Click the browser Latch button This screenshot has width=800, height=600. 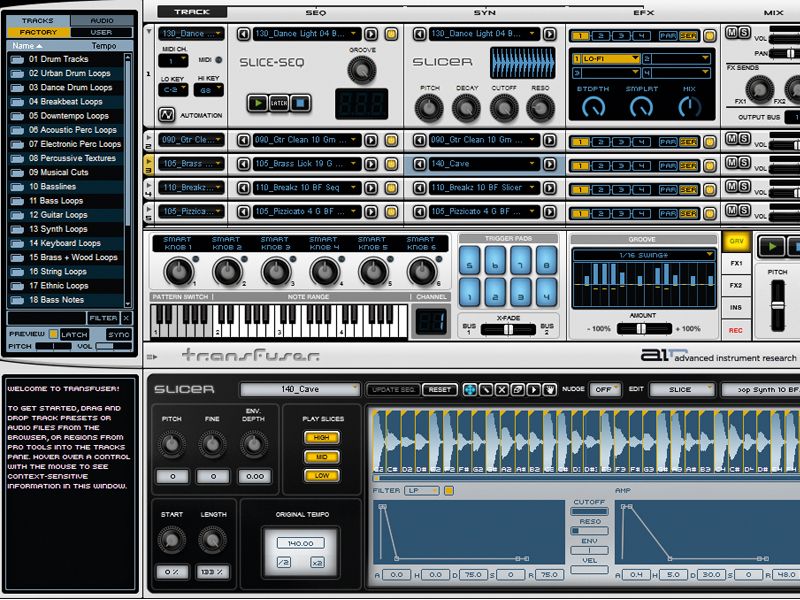click(74, 335)
